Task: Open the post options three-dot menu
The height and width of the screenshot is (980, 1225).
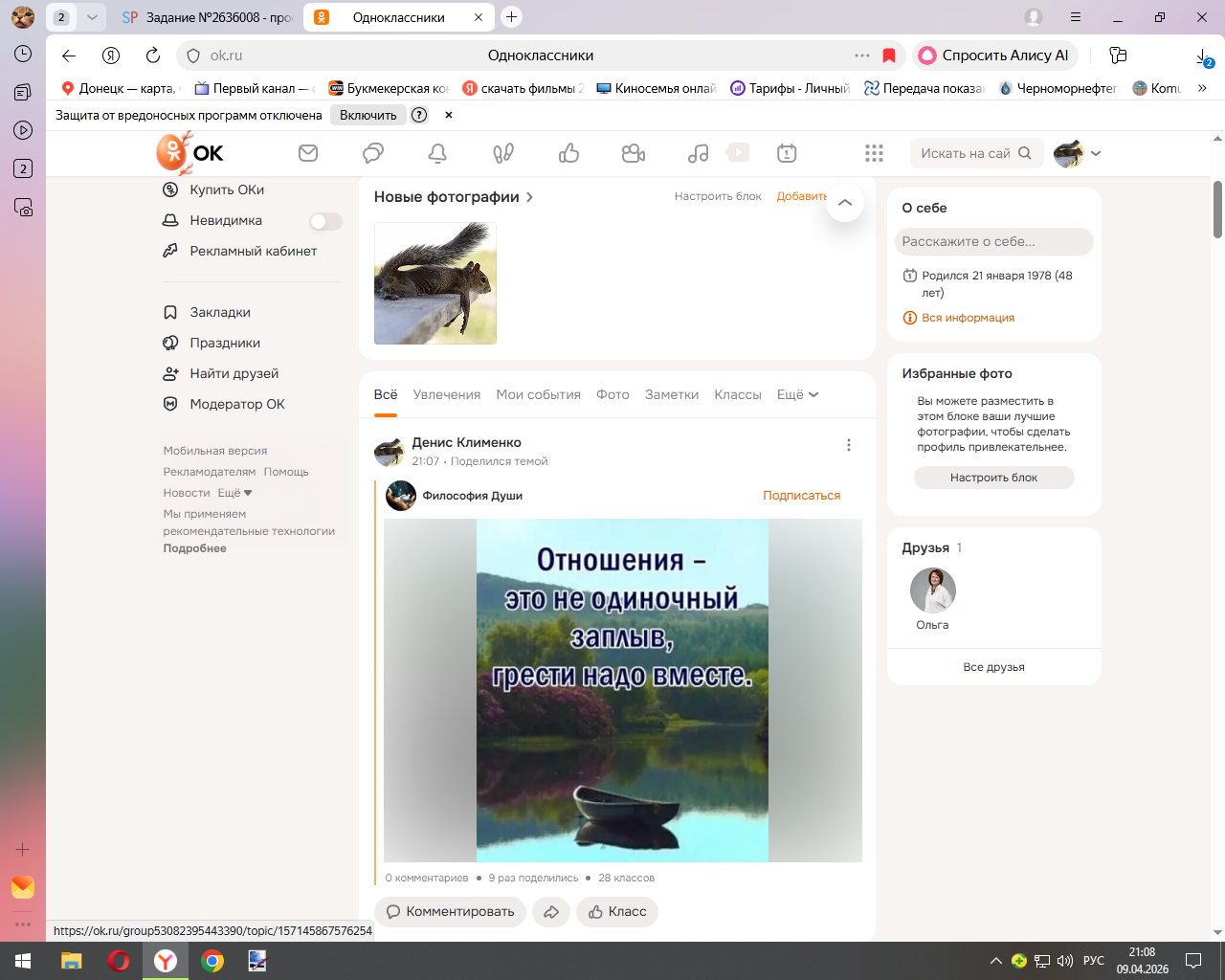Action: pyautogui.click(x=849, y=445)
